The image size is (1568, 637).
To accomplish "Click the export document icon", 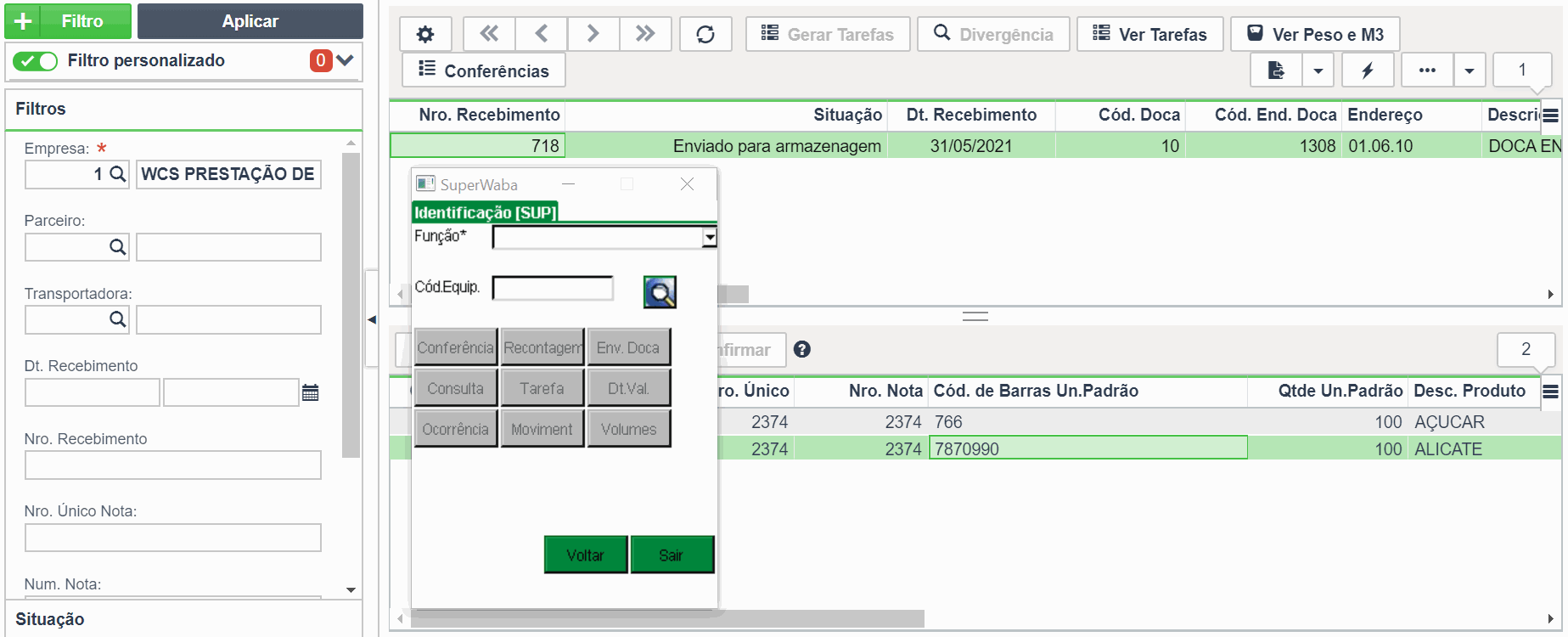I will click(1276, 70).
